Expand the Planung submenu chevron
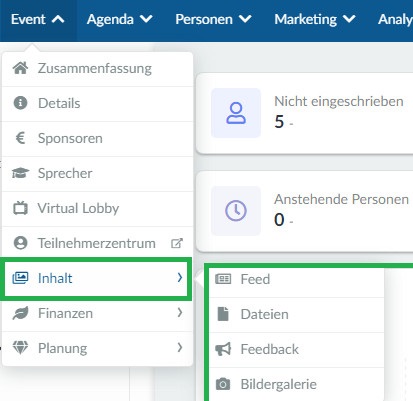Screen dimensions: 413x401 pos(180,347)
